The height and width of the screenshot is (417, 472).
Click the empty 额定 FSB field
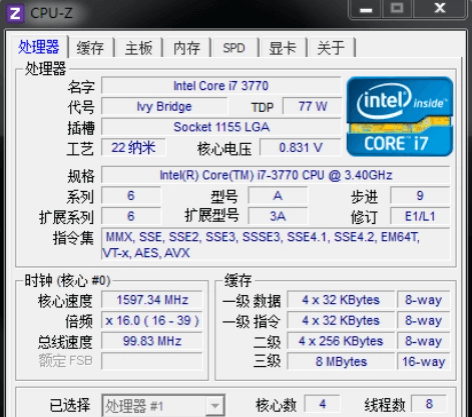[x=152, y=361]
